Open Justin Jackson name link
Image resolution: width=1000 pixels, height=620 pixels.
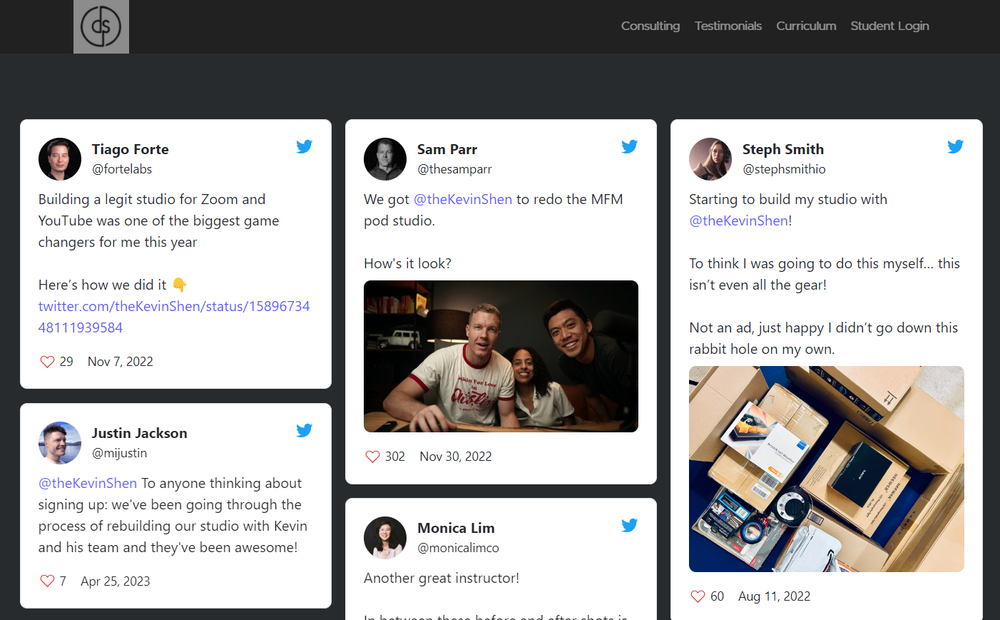coord(140,433)
